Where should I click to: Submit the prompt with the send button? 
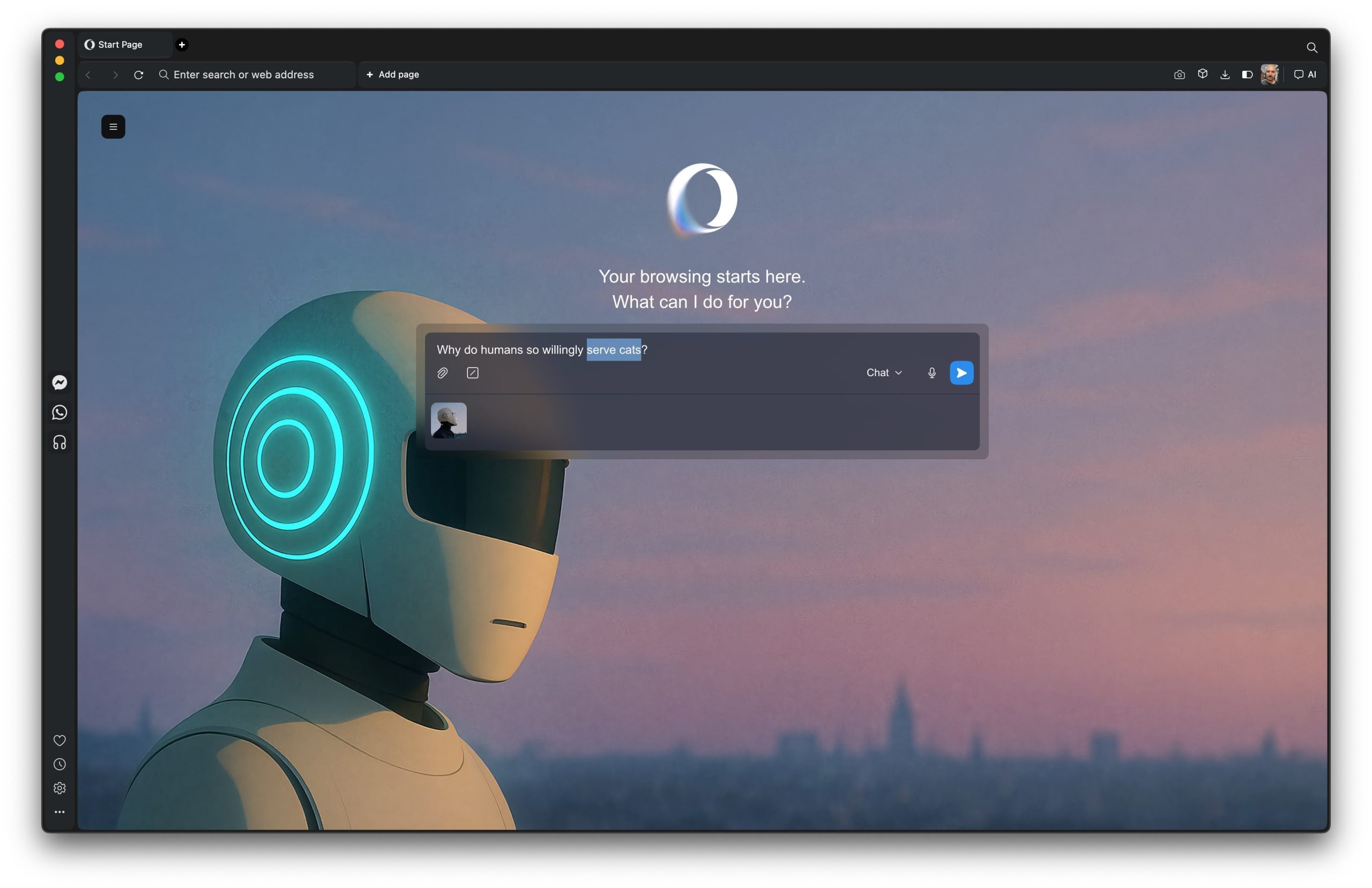click(x=961, y=372)
